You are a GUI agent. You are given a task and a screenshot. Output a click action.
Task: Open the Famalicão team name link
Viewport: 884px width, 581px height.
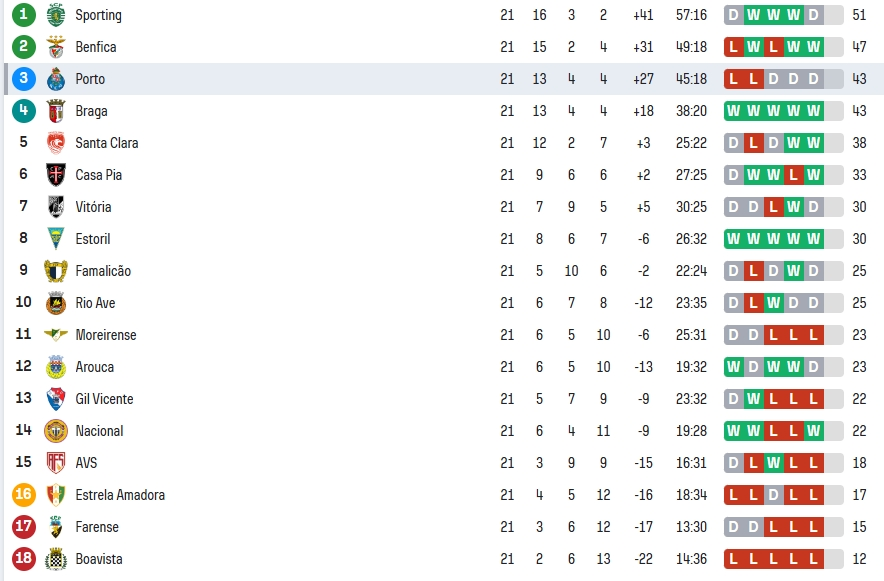coord(103,271)
